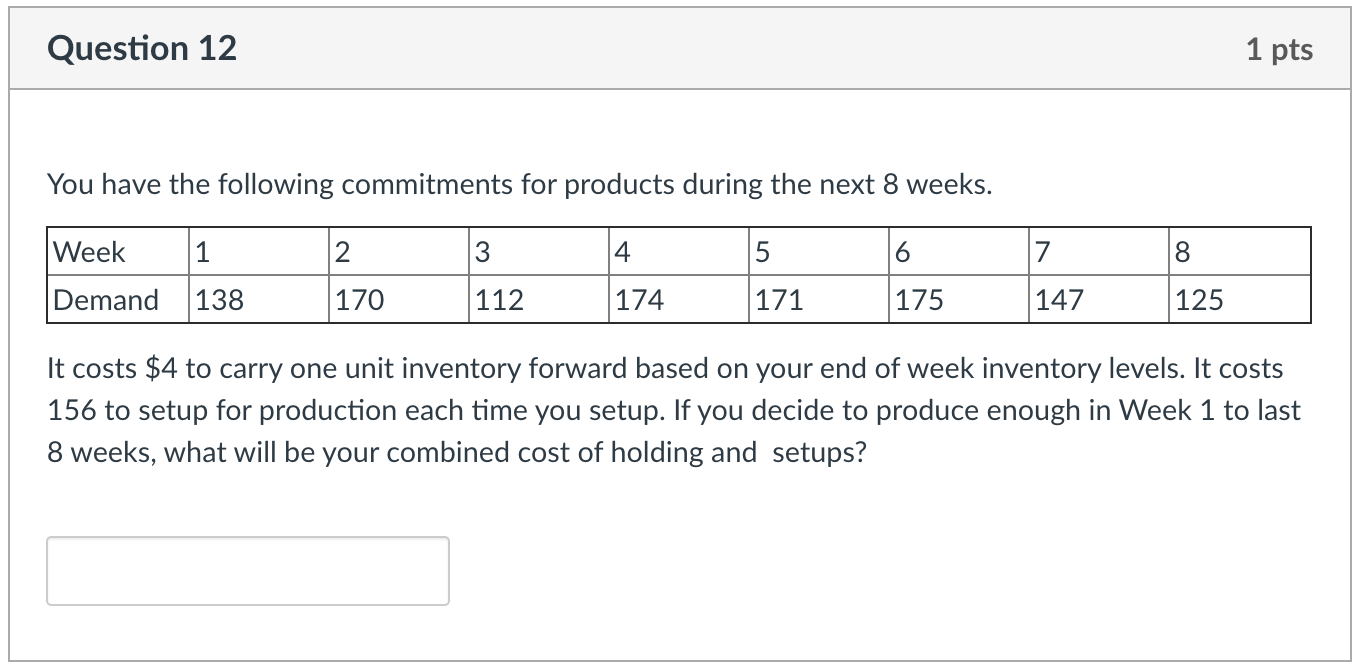Click the 1 pts label
The height and width of the screenshot is (668, 1356).
[1279, 50]
